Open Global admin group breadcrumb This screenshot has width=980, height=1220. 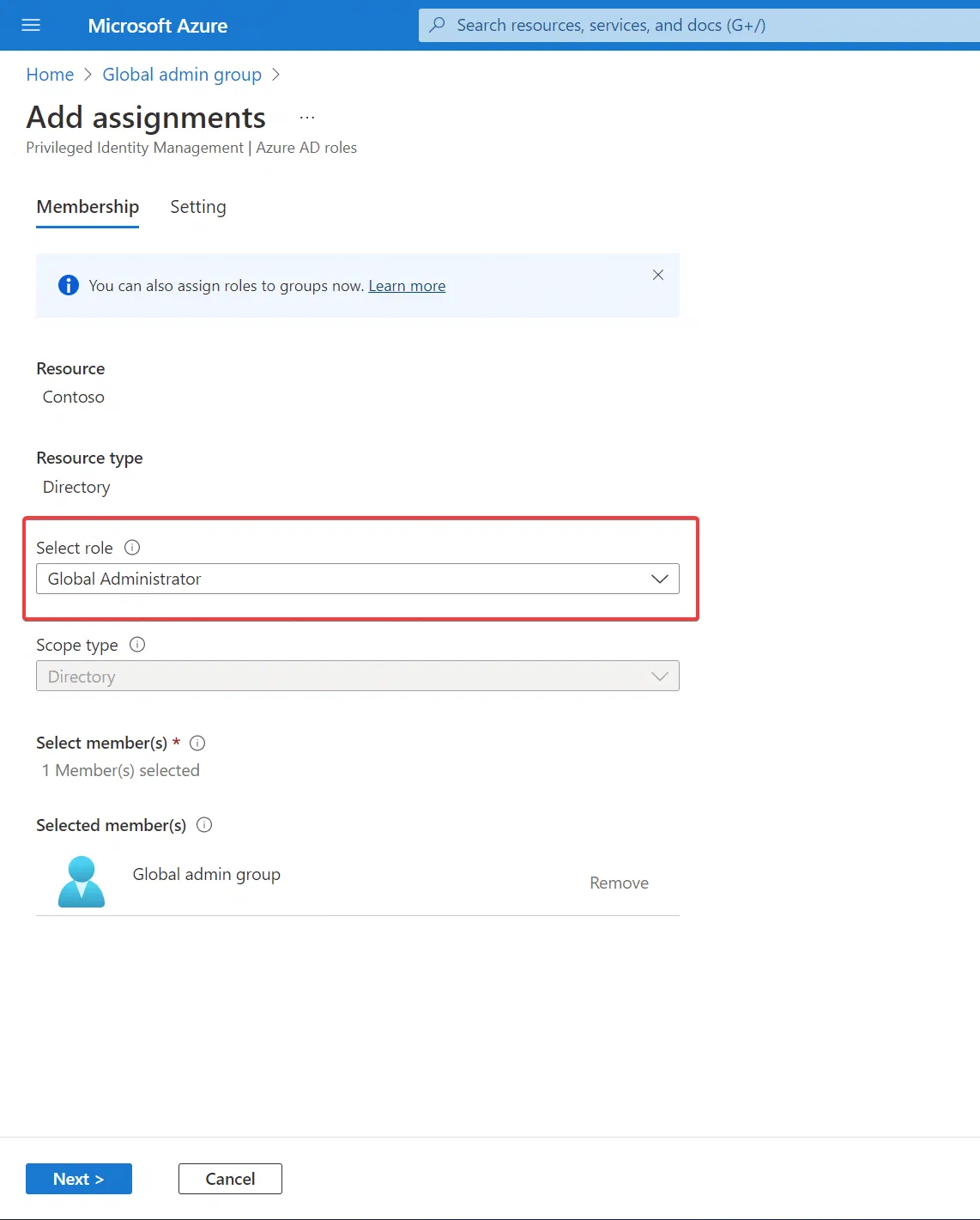pyautogui.click(x=182, y=75)
